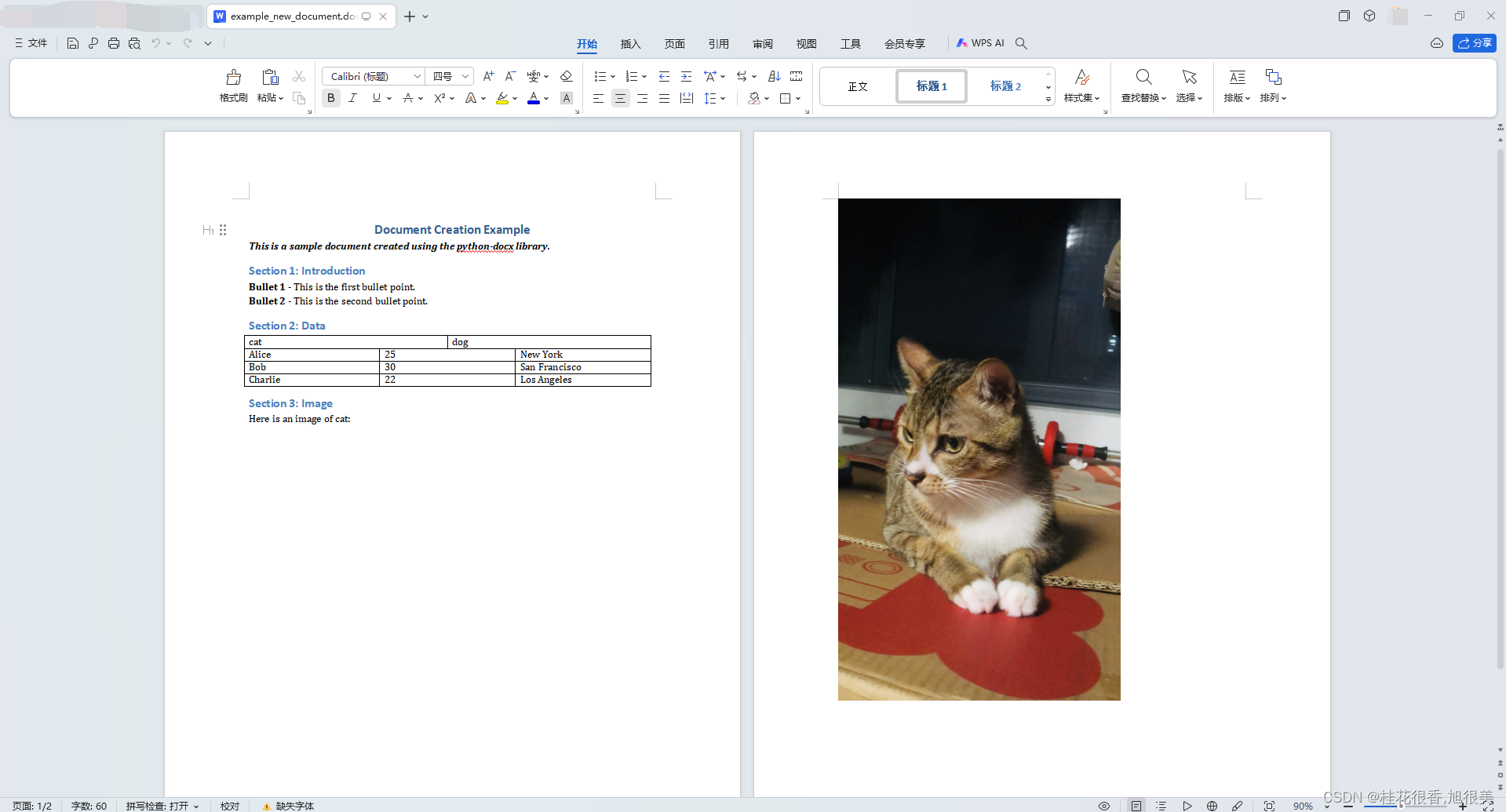
Task: Toggle character shading A button
Action: coord(567,98)
